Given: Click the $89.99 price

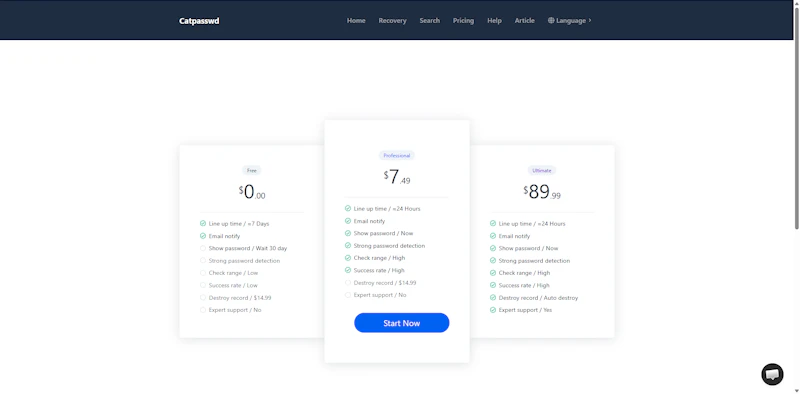Looking at the screenshot, I should (542, 192).
